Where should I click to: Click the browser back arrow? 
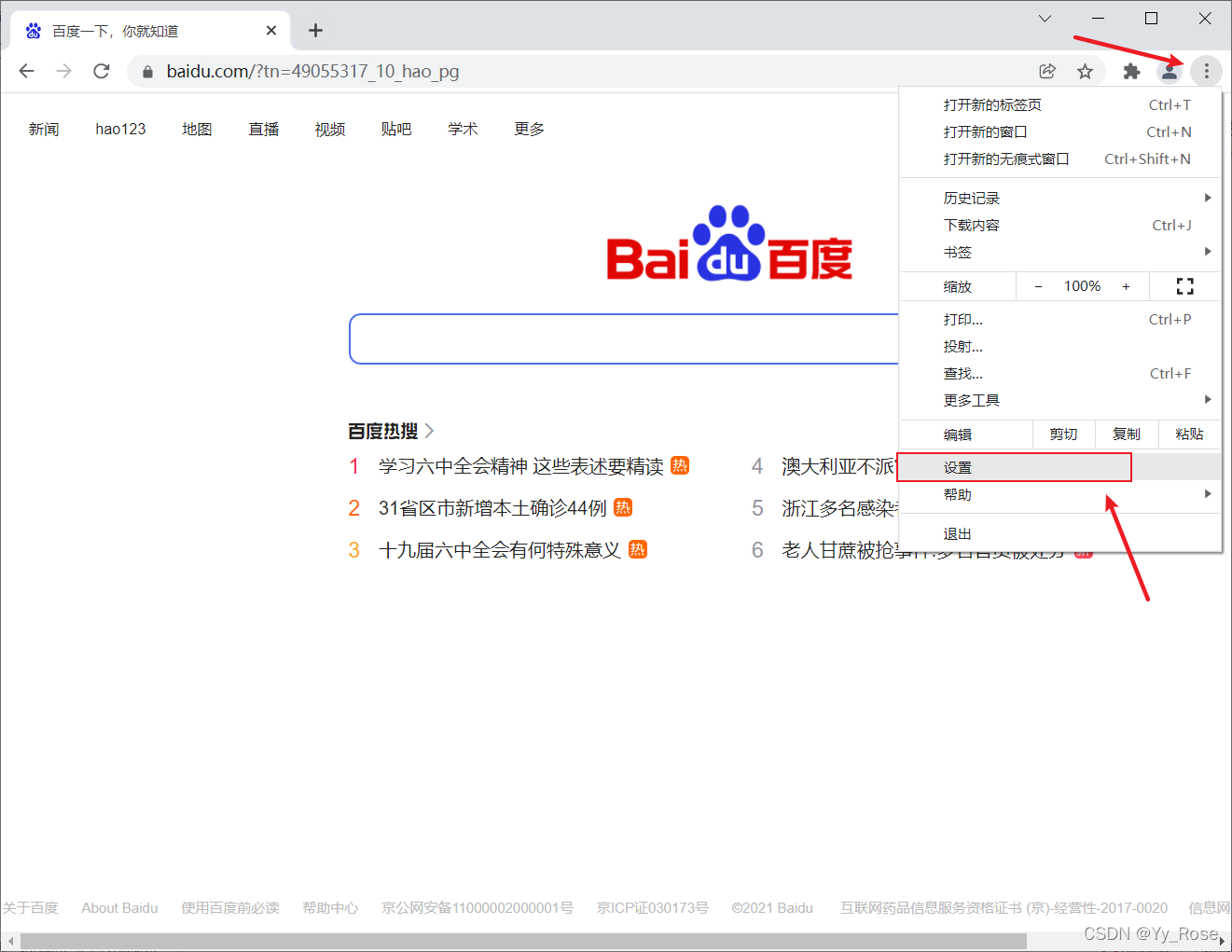coord(27,71)
